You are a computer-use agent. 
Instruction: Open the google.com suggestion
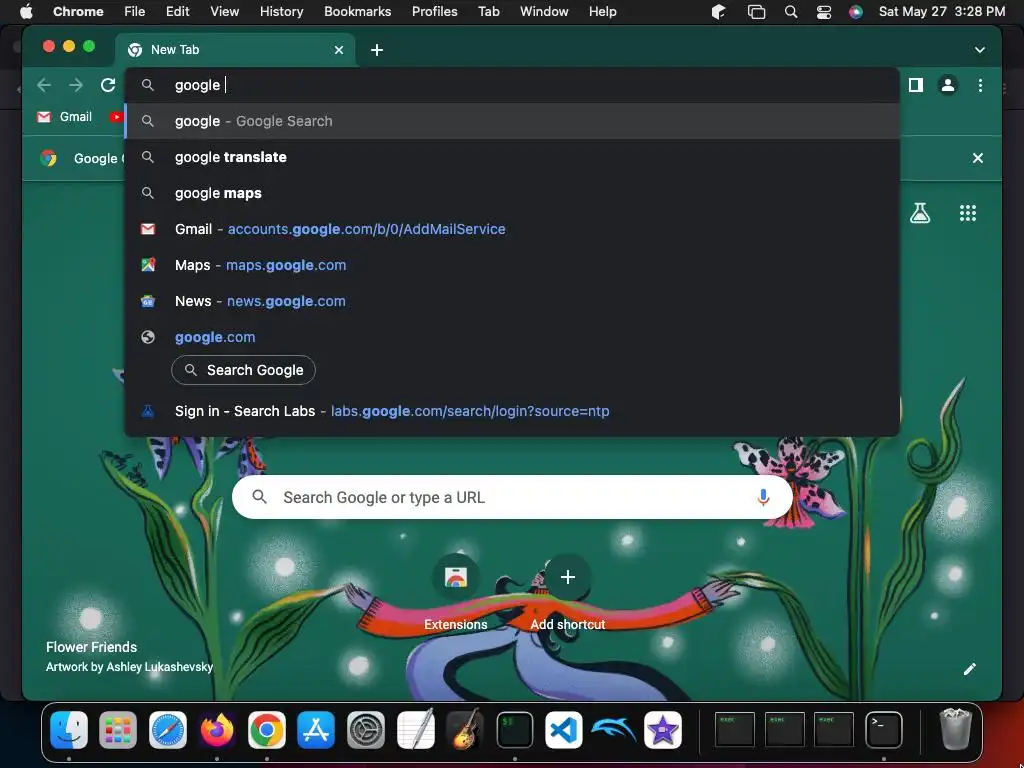pos(512,337)
